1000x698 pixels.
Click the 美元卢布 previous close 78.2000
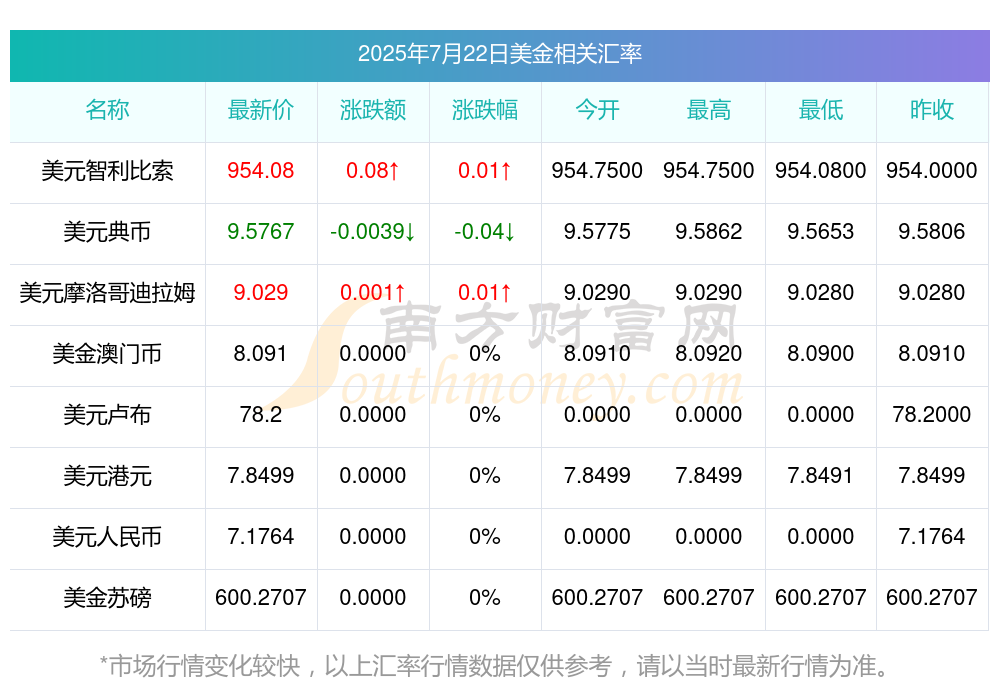(932, 415)
